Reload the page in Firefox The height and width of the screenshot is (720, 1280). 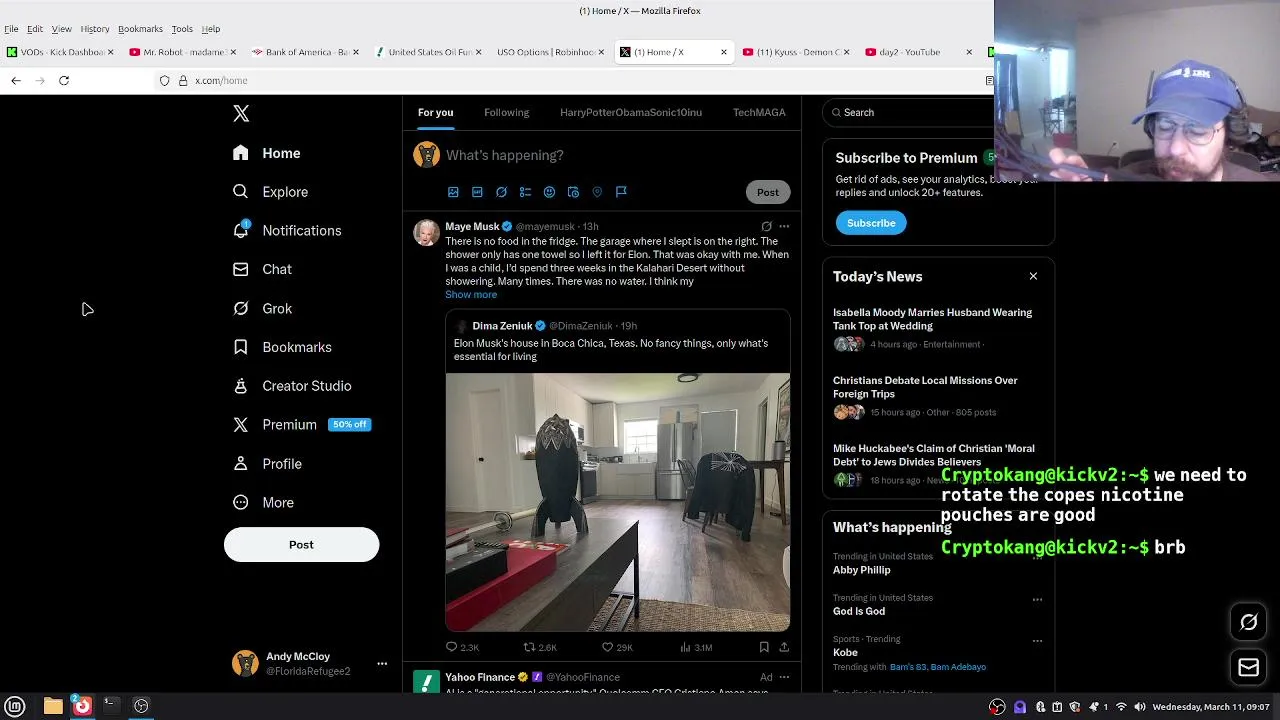point(64,80)
